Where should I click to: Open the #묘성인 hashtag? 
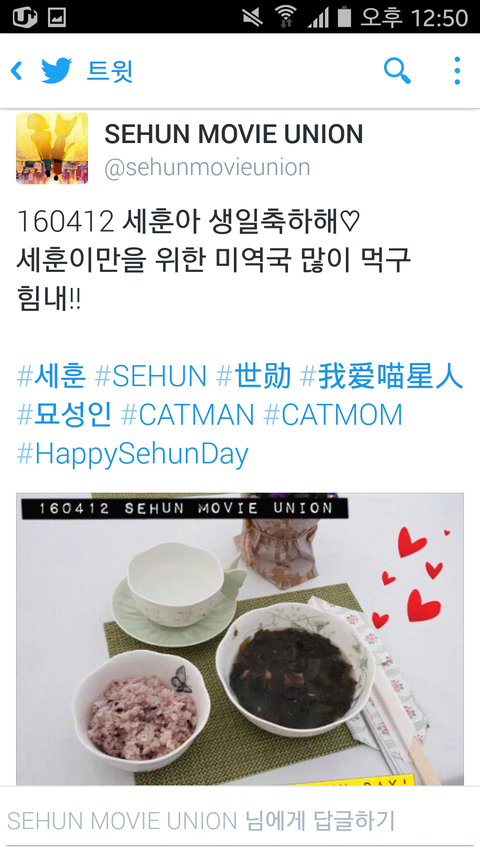click(64, 415)
